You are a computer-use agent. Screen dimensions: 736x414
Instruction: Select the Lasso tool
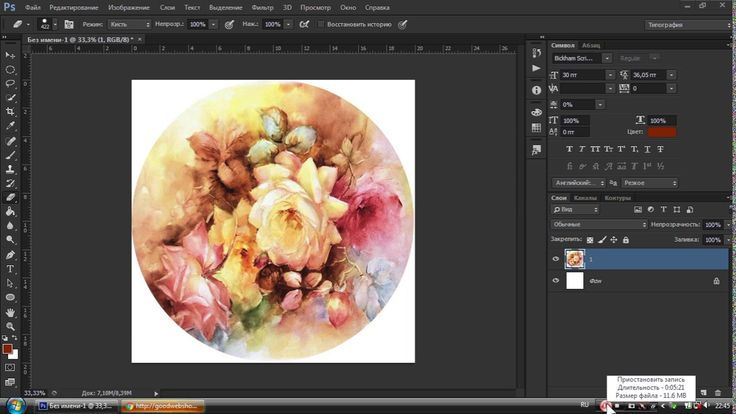click(x=10, y=84)
